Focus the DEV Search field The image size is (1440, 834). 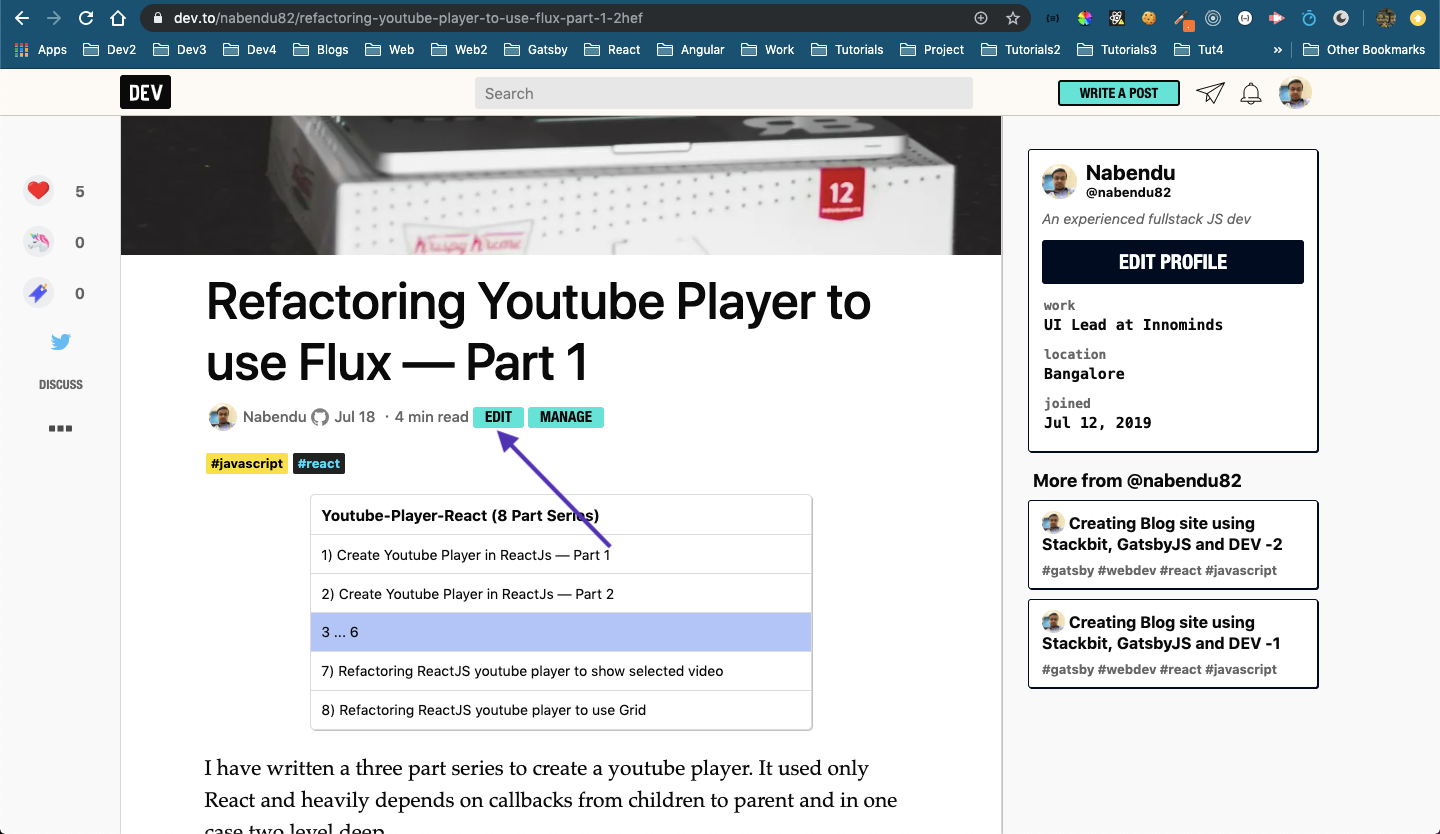tap(724, 93)
